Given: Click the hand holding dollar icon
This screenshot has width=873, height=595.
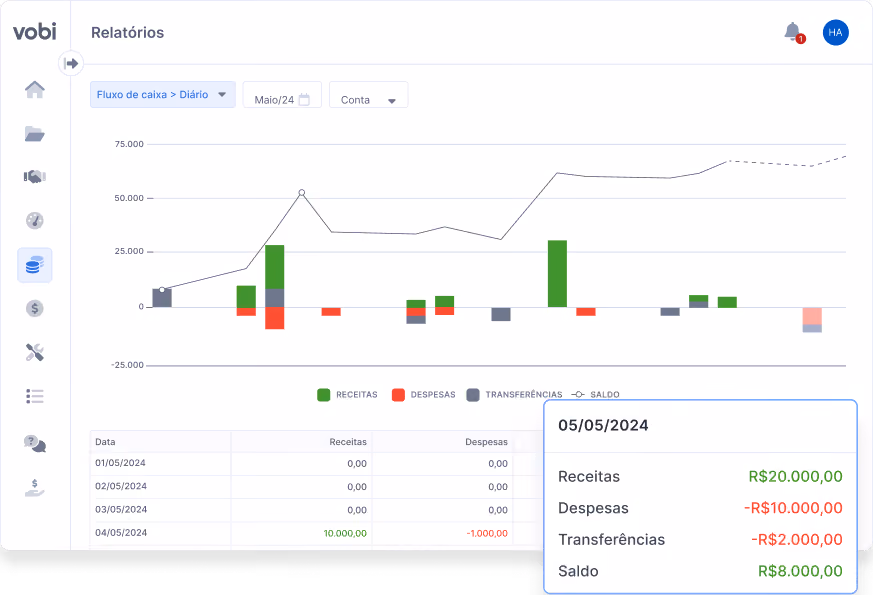Looking at the screenshot, I should click(x=35, y=488).
